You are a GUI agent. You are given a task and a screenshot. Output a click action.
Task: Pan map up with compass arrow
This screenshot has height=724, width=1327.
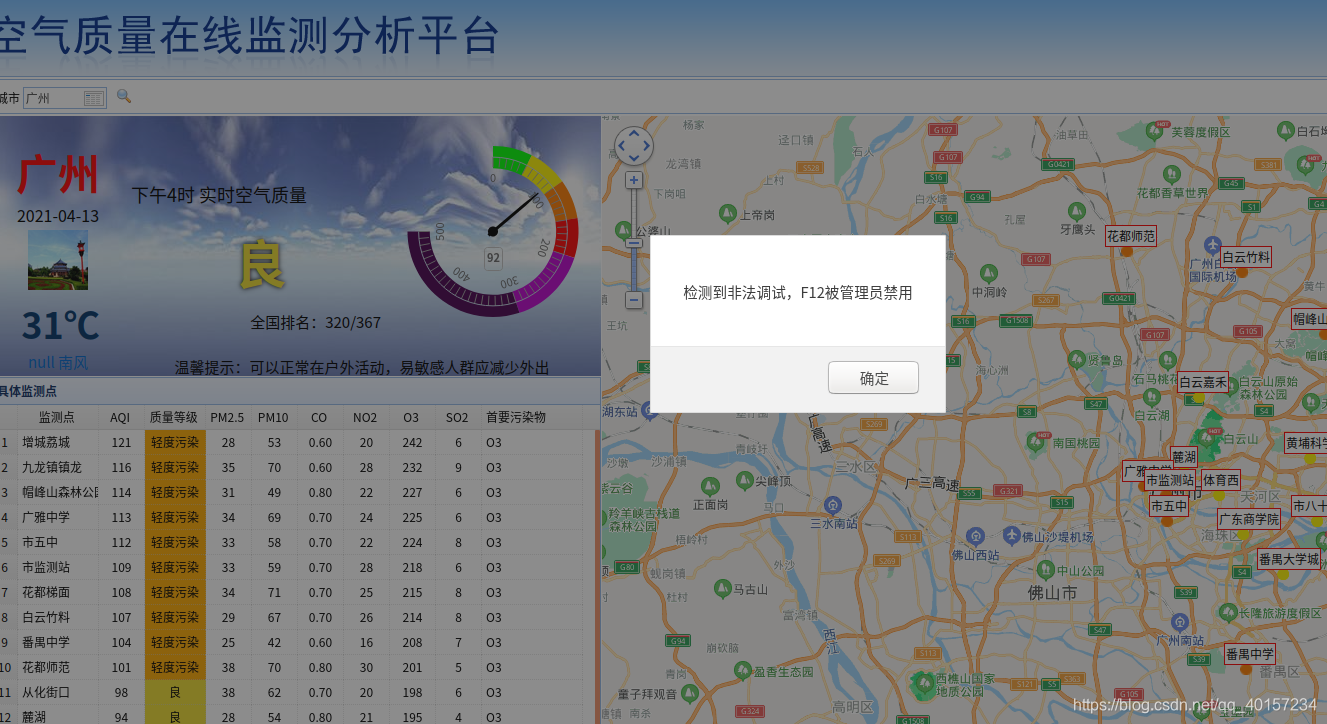click(633, 133)
